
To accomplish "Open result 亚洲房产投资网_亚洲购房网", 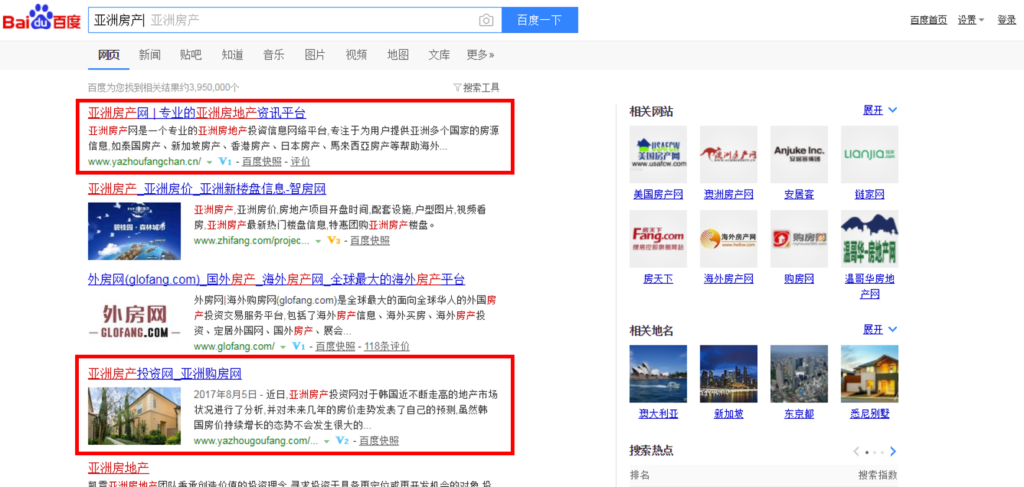I will (165, 374).
